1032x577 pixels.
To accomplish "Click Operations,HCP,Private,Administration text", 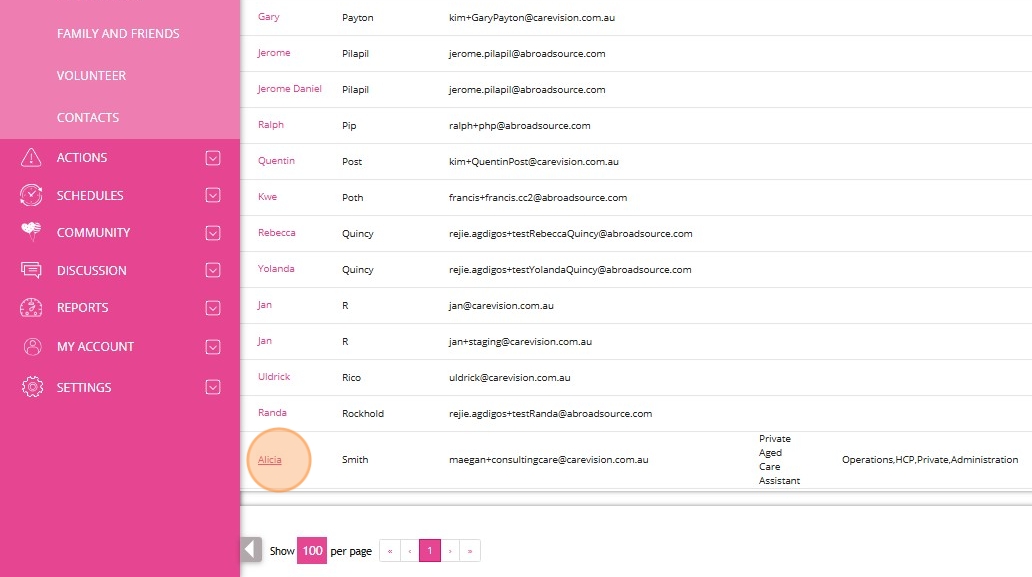I will pos(930,460).
